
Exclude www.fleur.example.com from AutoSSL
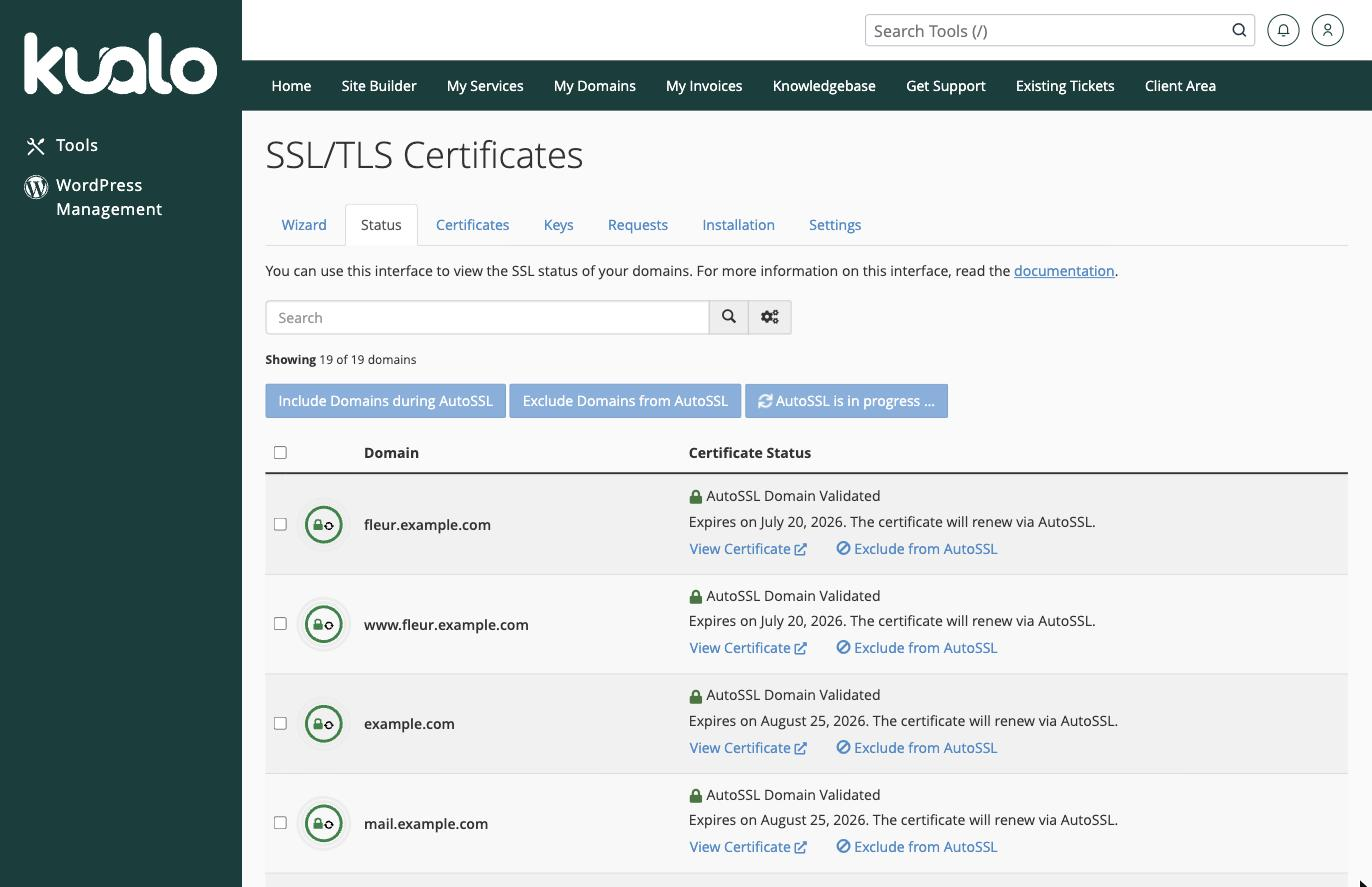click(917, 648)
